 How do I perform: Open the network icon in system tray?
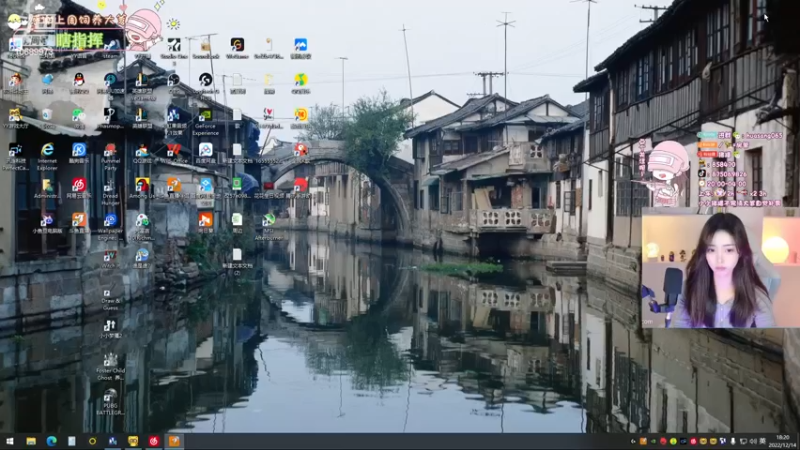pos(743,441)
